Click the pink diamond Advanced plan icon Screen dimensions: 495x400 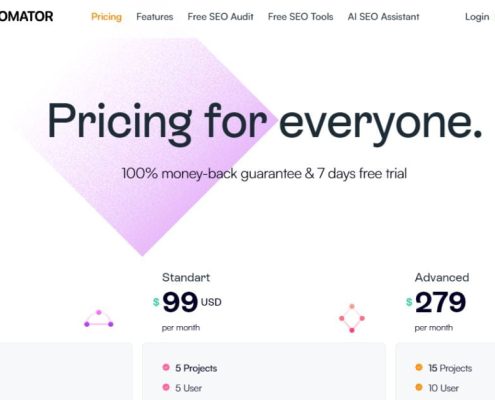coord(352,318)
